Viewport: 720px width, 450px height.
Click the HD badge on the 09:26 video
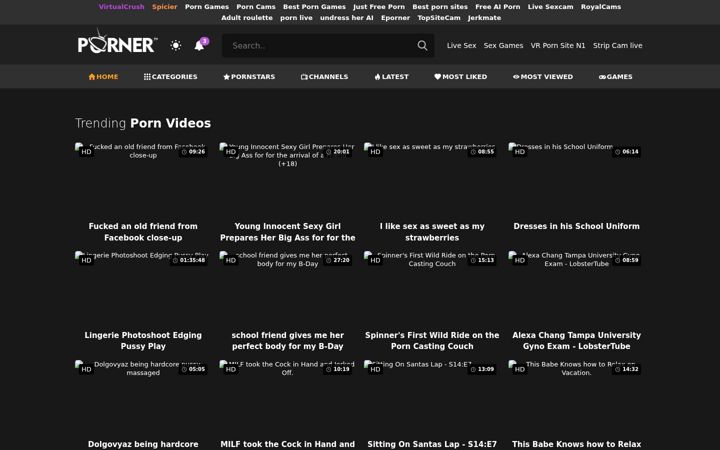[86, 152]
